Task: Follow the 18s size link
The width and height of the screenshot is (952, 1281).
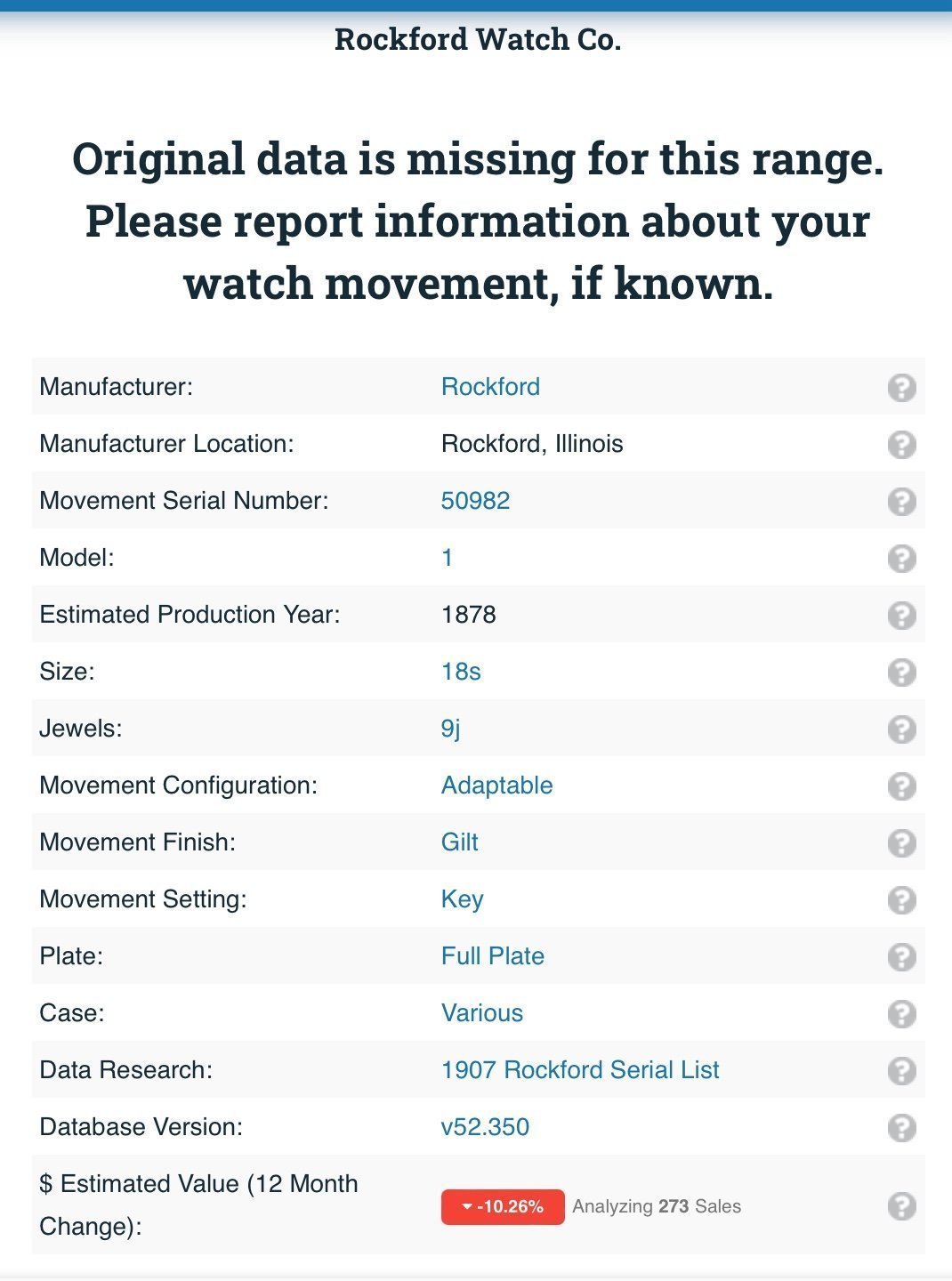Action: click(461, 672)
